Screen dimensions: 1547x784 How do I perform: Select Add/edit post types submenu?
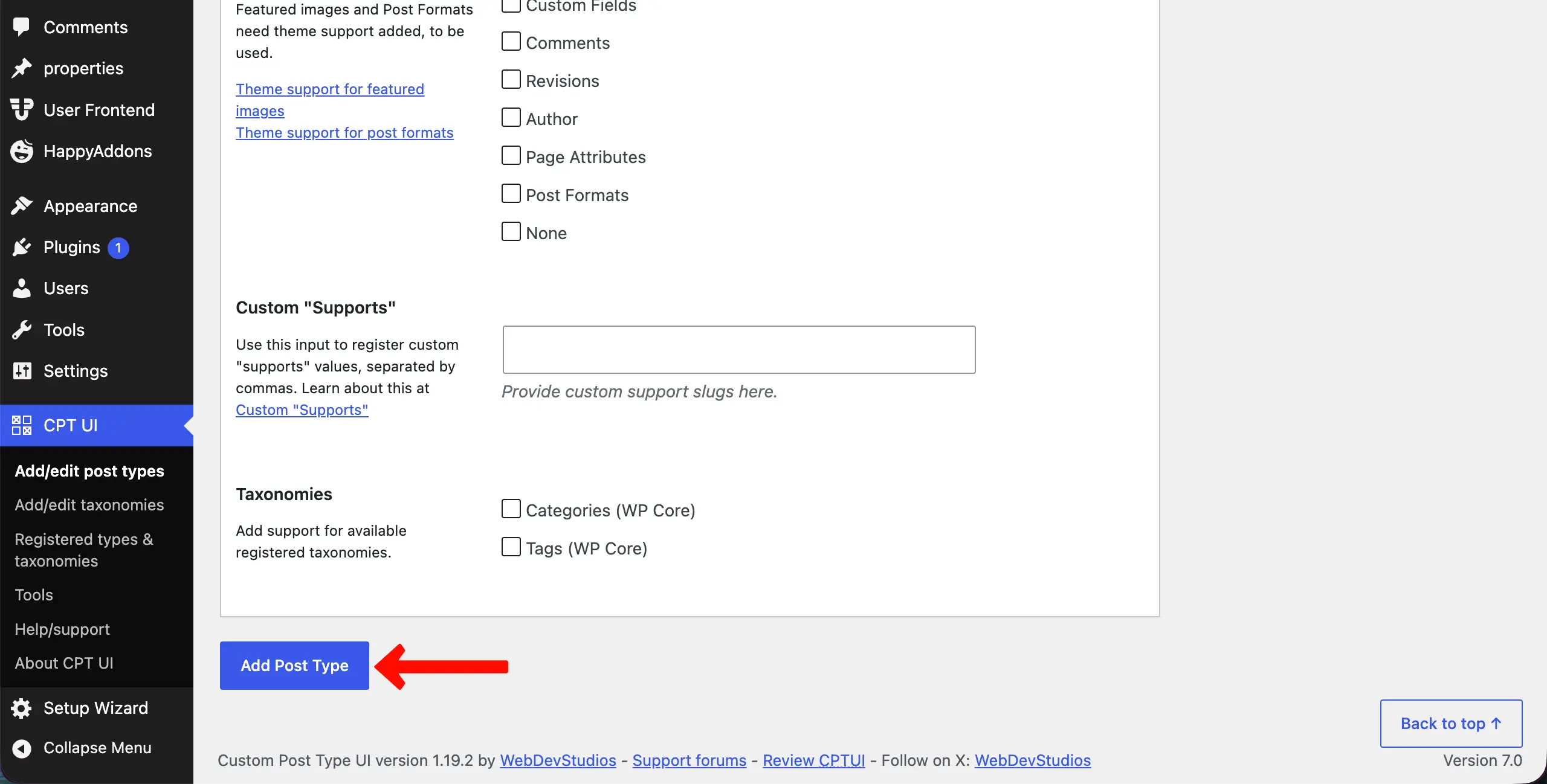[89, 471]
